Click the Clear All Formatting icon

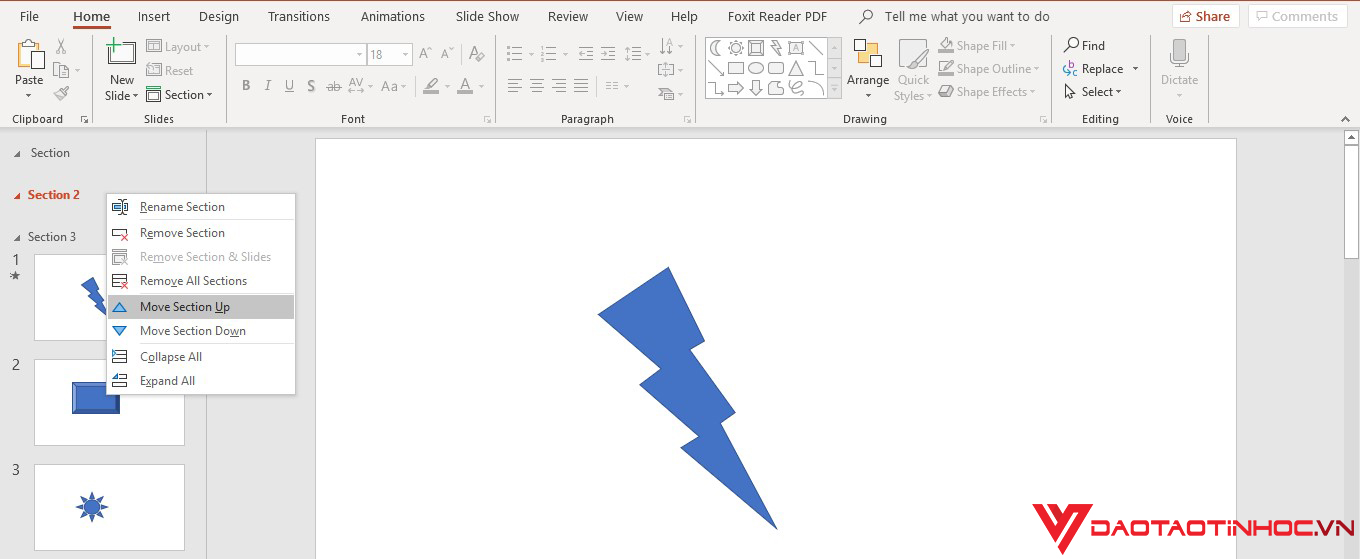(x=477, y=55)
